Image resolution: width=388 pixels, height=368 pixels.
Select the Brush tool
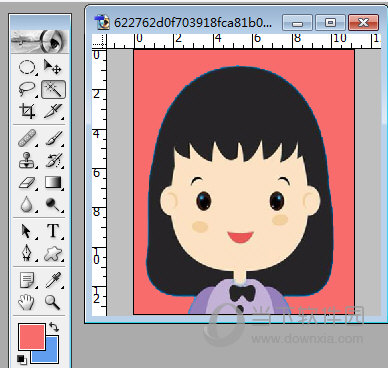pos(53,138)
